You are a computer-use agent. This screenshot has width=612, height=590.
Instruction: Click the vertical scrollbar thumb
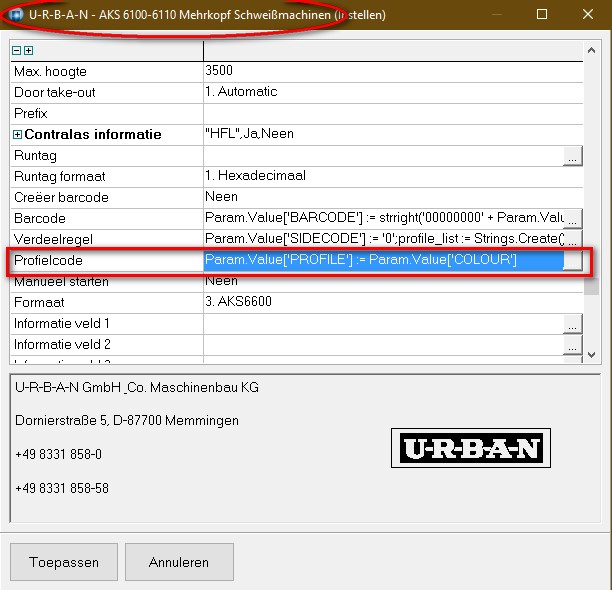point(591,286)
